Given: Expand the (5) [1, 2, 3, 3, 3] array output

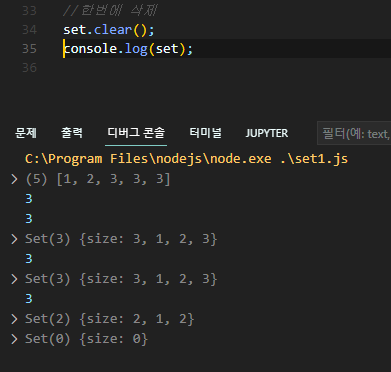Looking at the screenshot, I should click(14, 179).
